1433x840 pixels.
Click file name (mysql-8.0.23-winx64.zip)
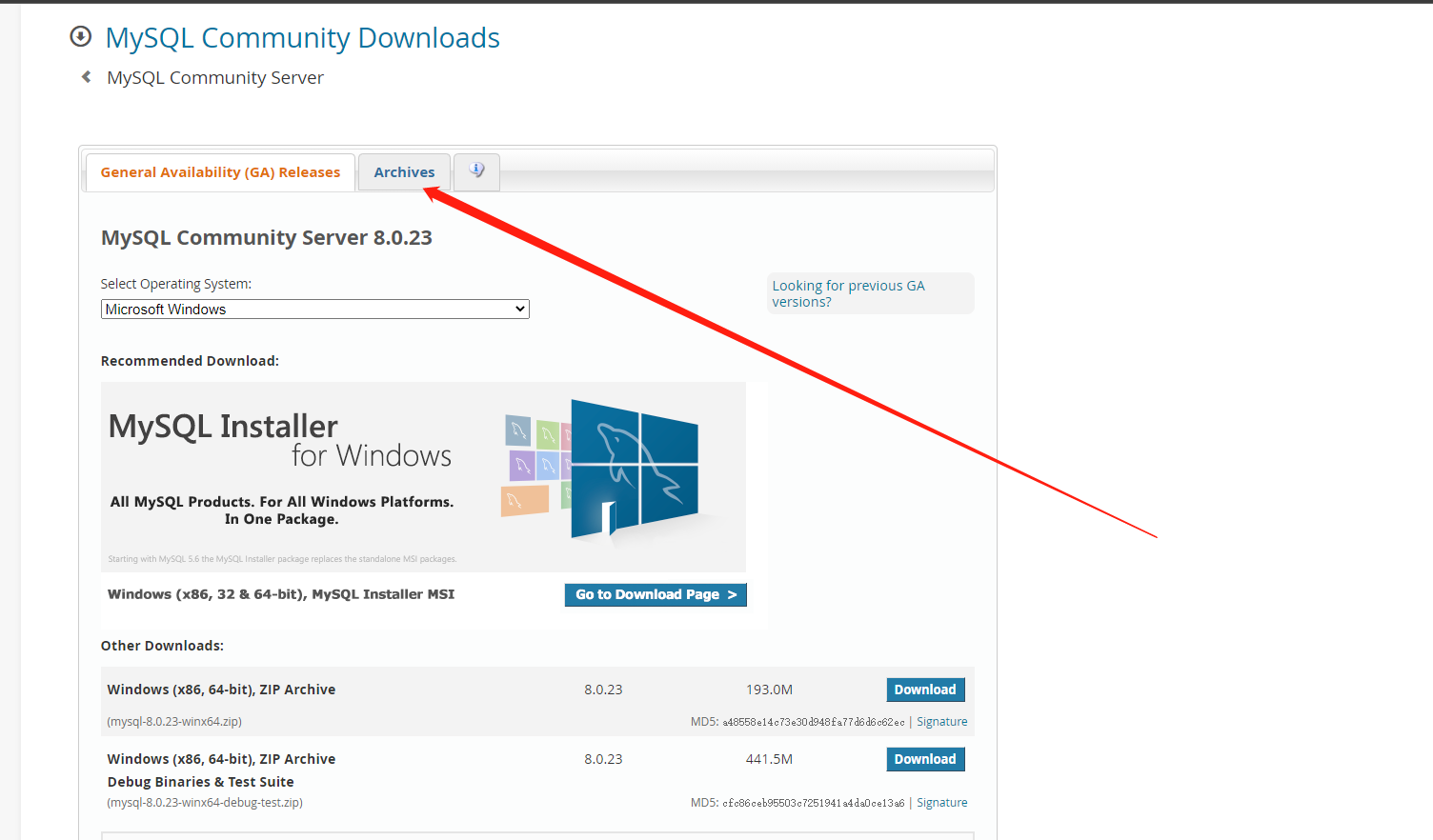[x=174, y=722]
